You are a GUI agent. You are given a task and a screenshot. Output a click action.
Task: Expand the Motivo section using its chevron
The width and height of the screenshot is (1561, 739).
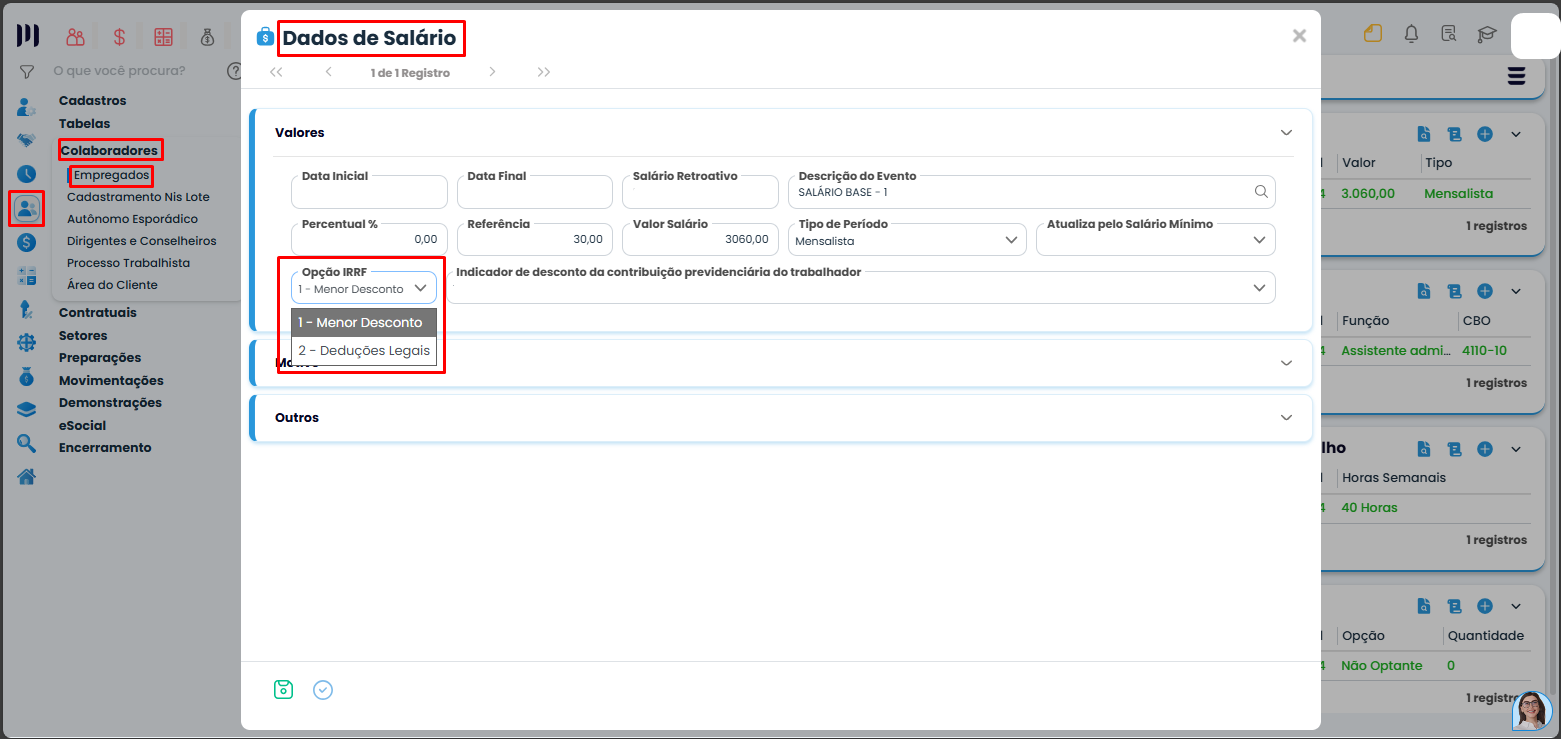pos(1286,363)
